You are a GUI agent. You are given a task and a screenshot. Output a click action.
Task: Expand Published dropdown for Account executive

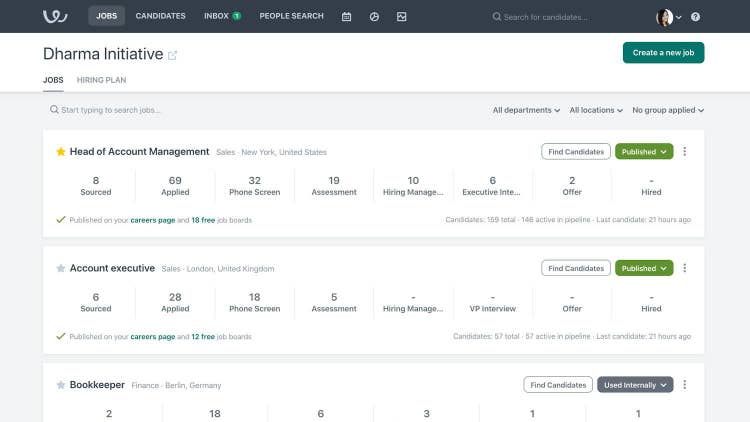coord(644,268)
